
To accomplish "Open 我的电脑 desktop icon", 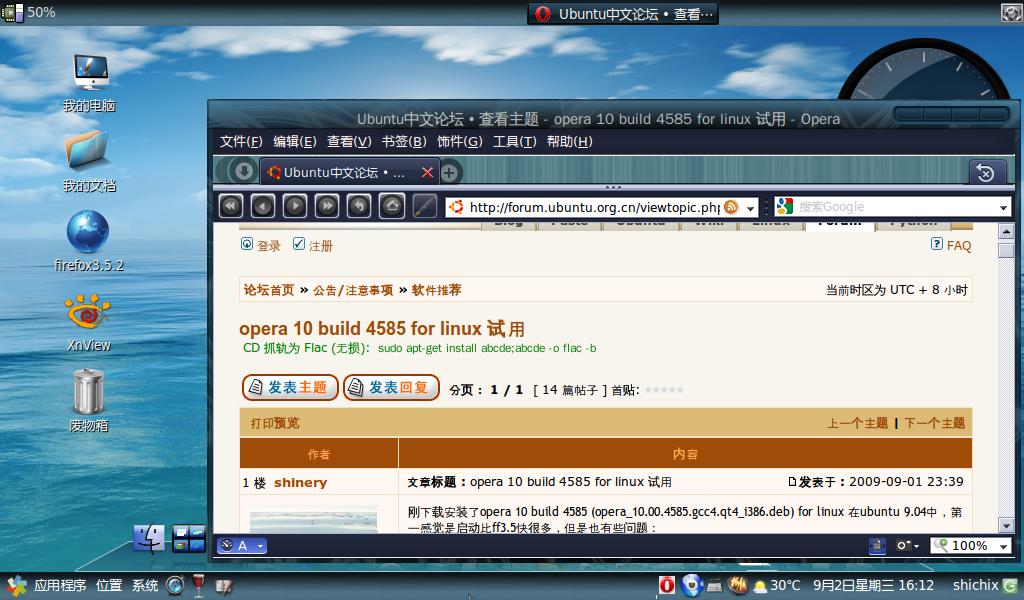I will pos(89,82).
